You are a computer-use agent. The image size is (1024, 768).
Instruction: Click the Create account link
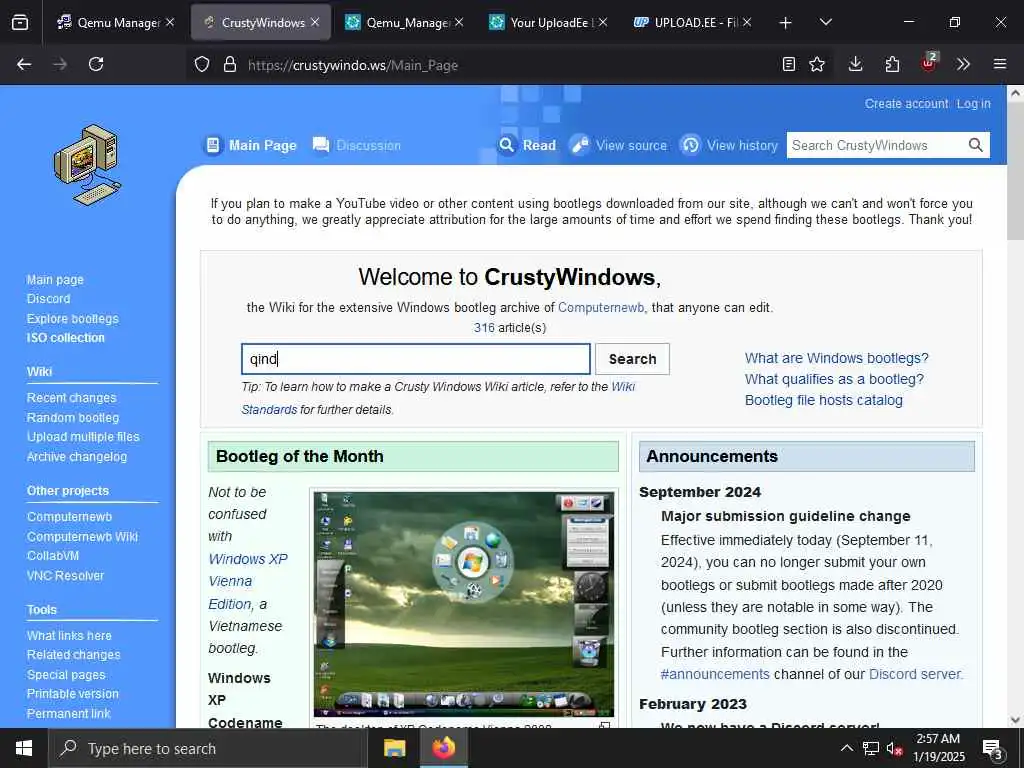[x=906, y=104]
